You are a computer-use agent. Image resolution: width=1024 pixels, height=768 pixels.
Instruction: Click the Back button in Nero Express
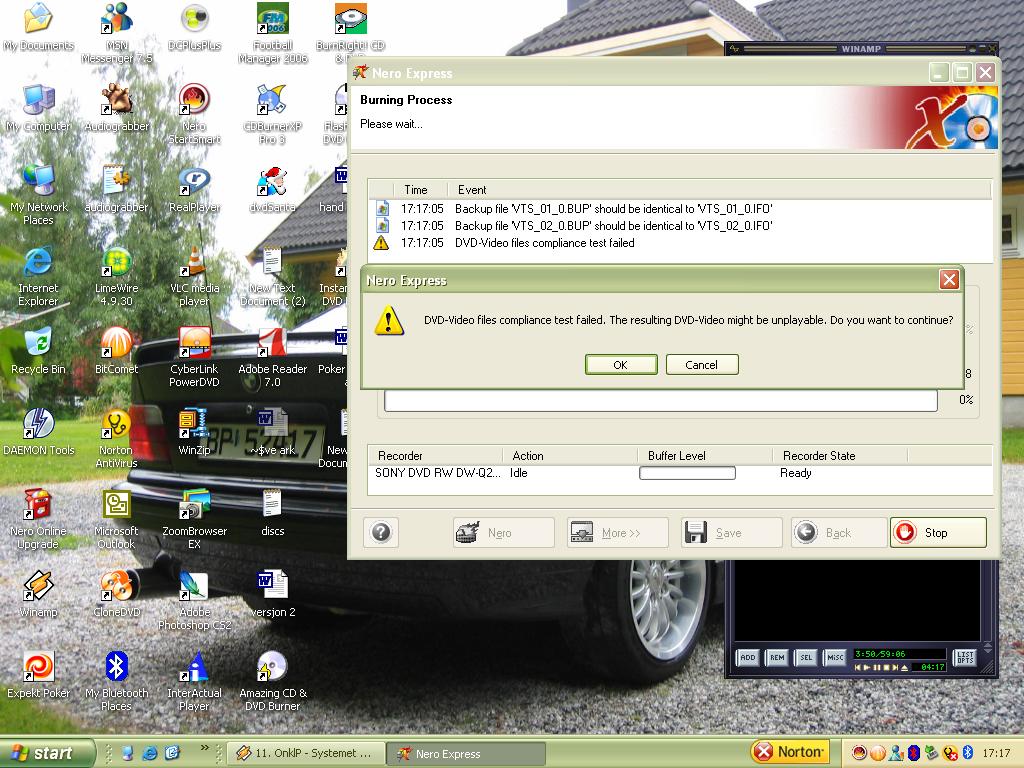(x=839, y=532)
